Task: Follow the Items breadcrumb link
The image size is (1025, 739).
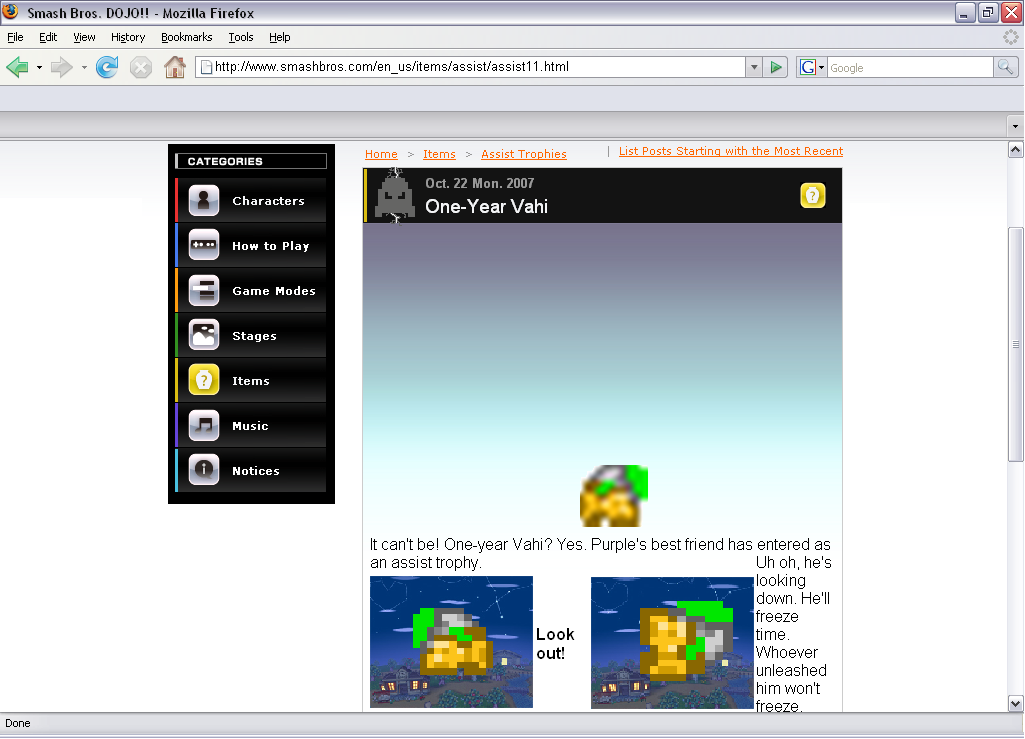Action: [439, 154]
